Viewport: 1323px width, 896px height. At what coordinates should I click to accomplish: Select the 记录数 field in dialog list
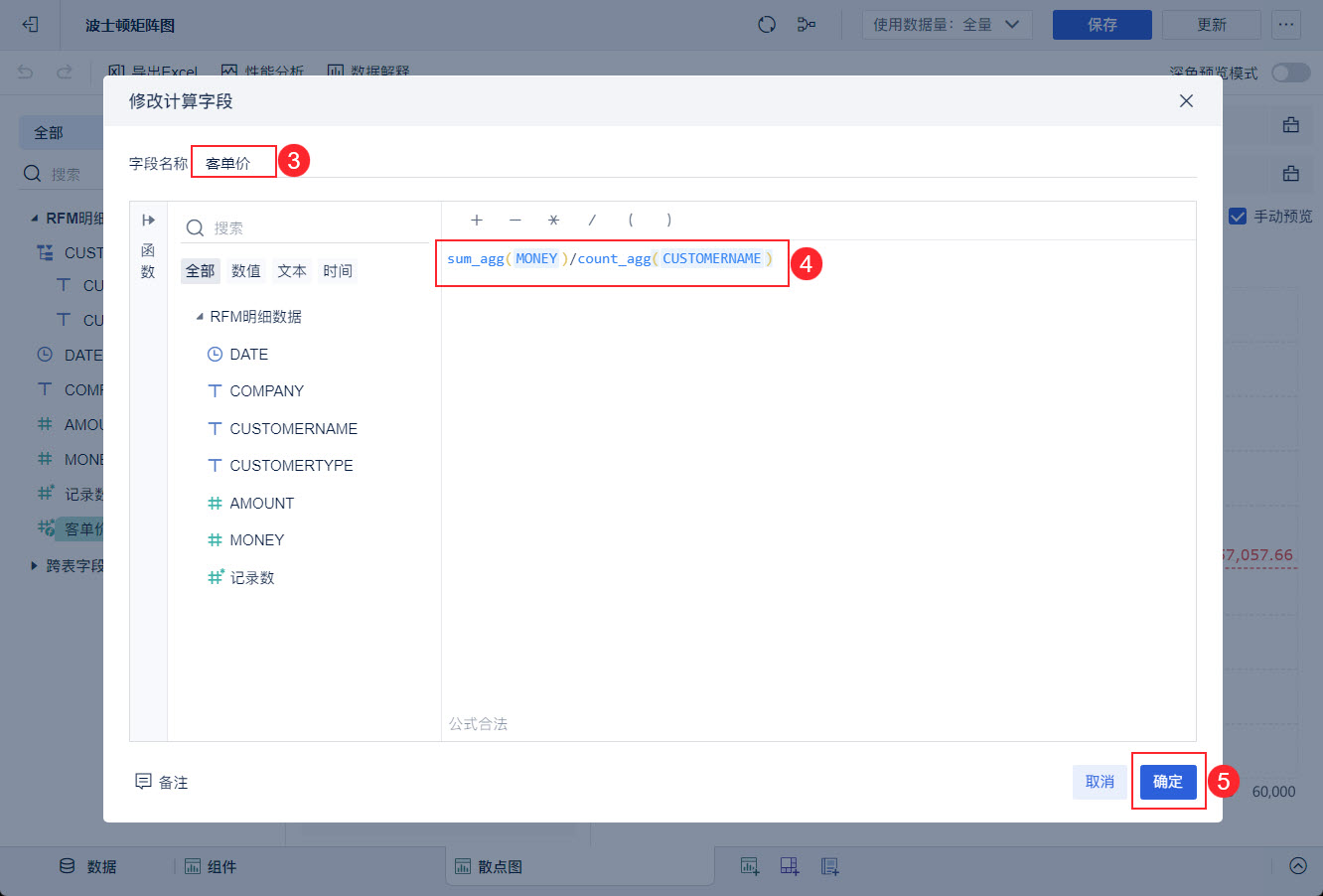click(240, 578)
